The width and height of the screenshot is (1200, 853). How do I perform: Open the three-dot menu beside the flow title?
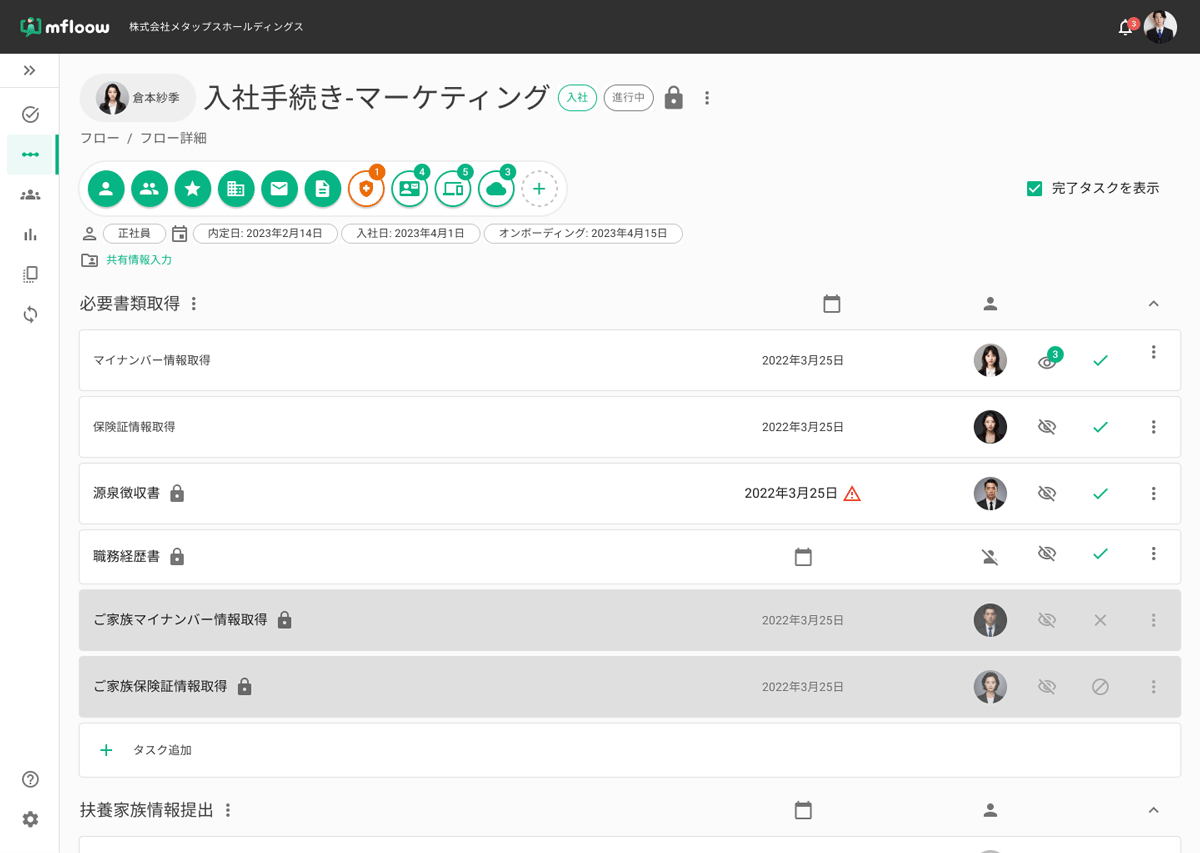point(707,98)
